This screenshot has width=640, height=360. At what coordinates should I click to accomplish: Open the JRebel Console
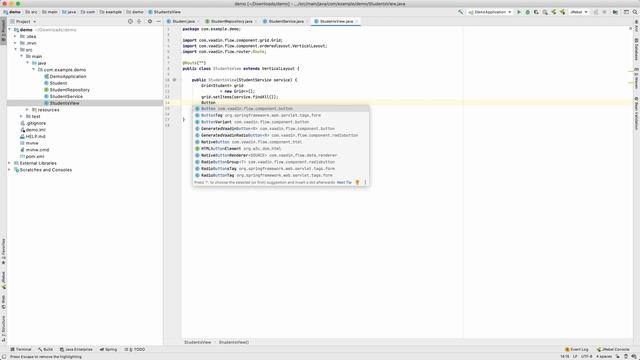(613, 349)
